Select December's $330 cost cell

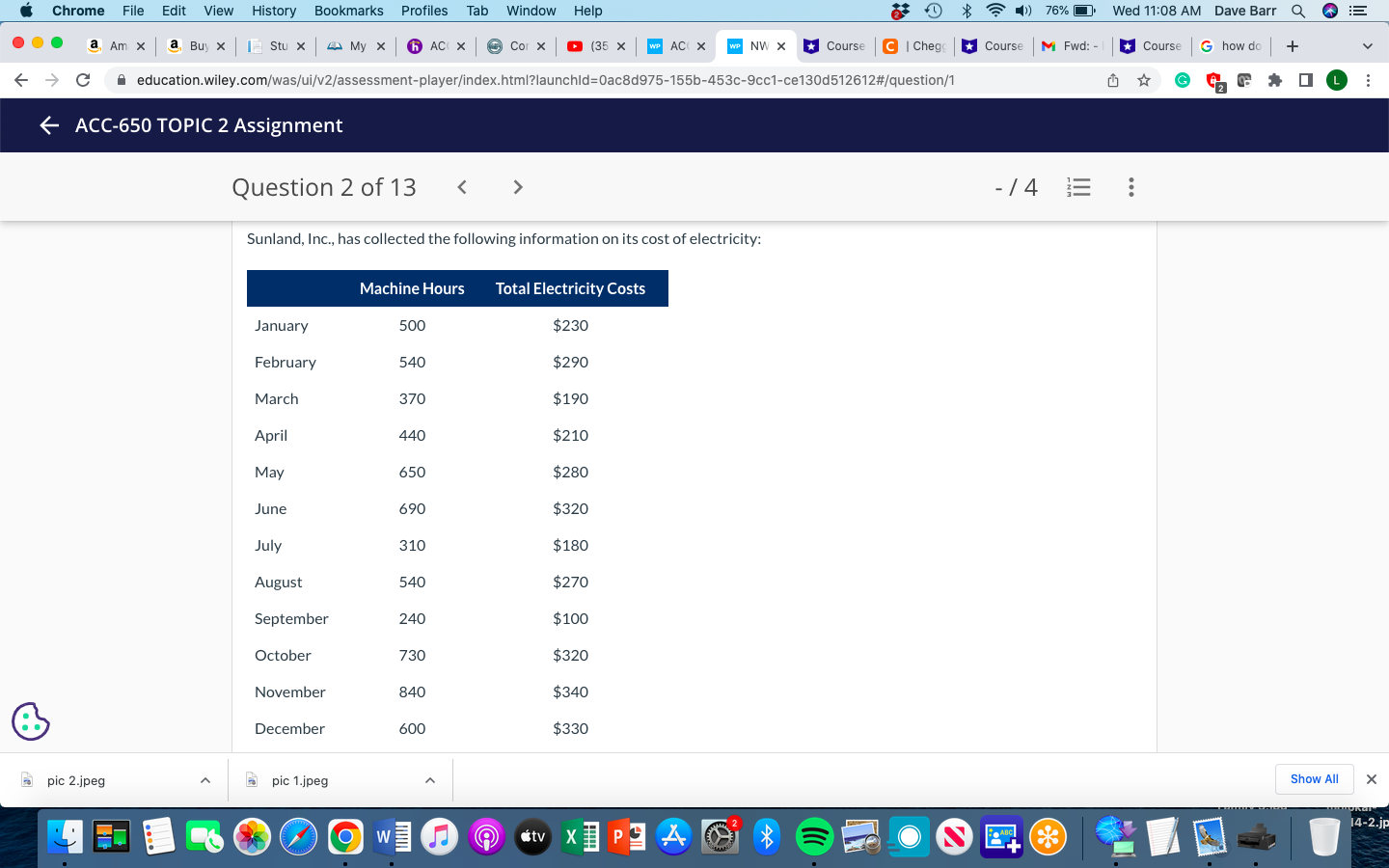tap(570, 728)
